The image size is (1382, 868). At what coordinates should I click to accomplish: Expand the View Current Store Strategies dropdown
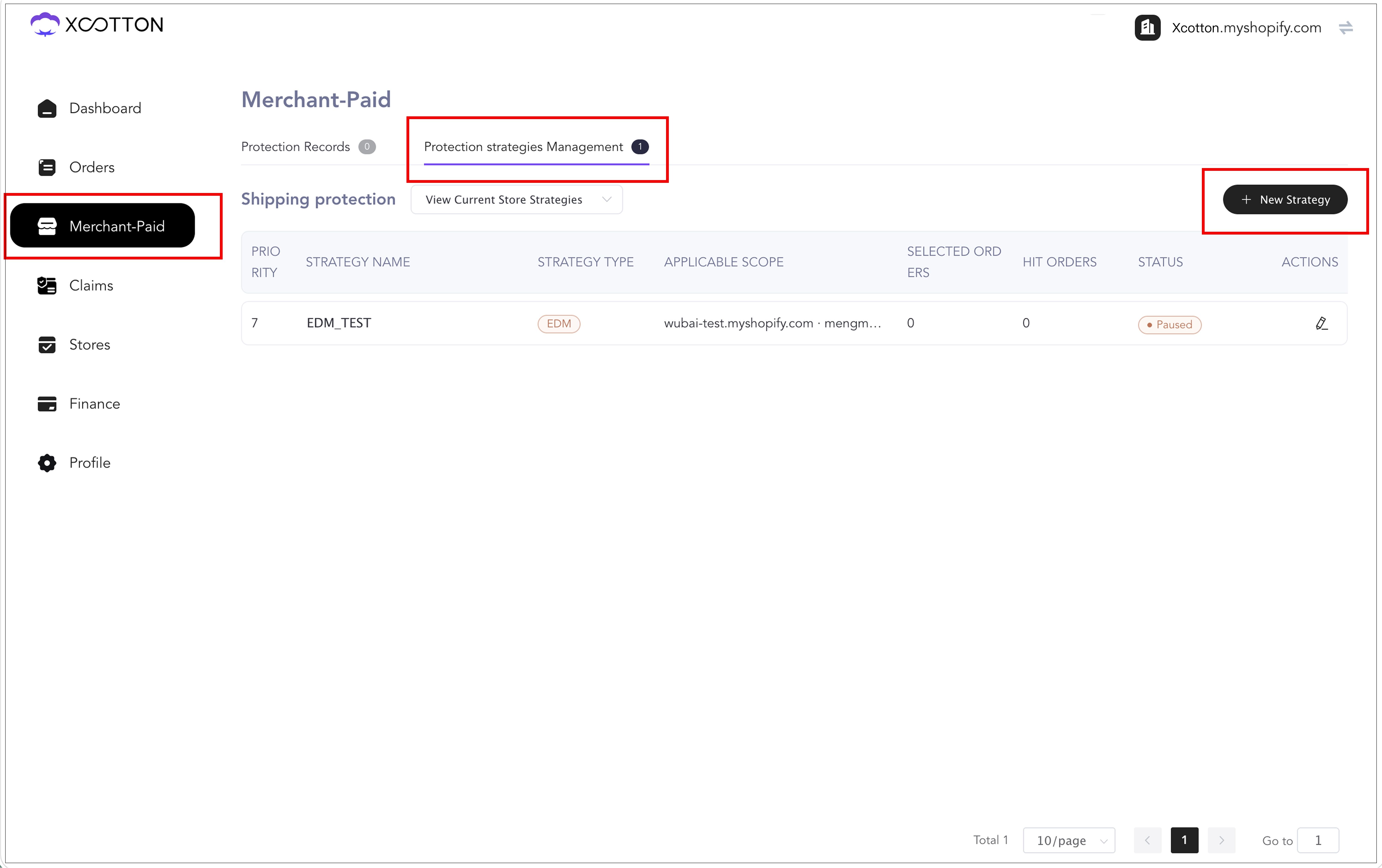pyautogui.click(x=517, y=200)
